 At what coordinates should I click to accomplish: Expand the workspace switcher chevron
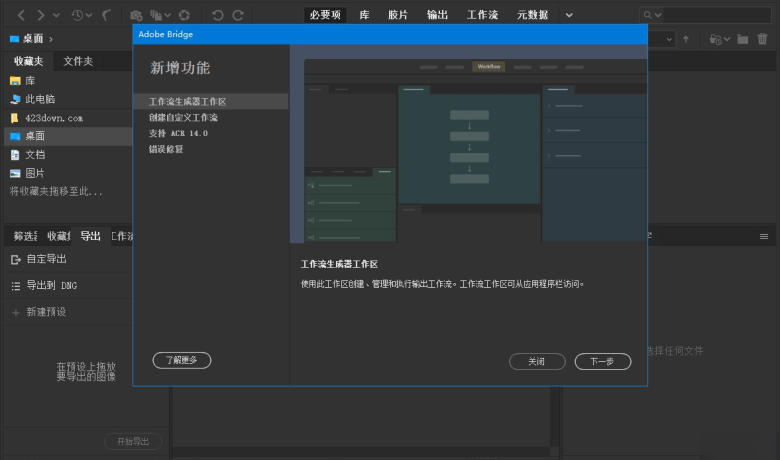pyautogui.click(x=569, y=15)
